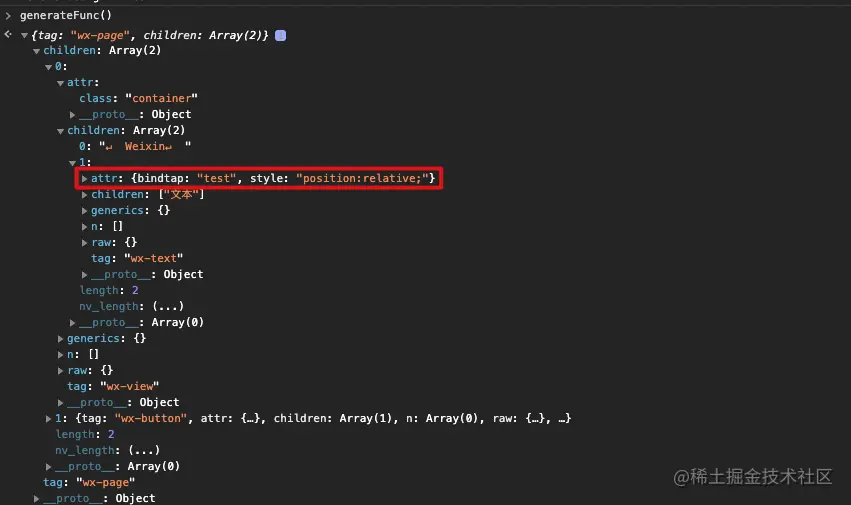Screen dimensions: 851x505
Task: Click the blue info badge beside the root object
Action: 281,36
